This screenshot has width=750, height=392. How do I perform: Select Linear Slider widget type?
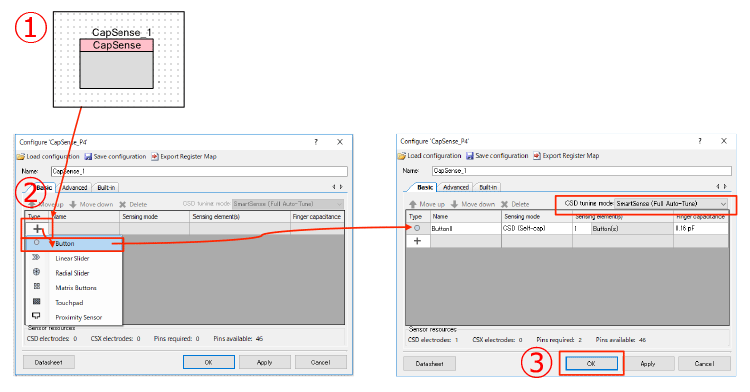(x=72, y=259)
